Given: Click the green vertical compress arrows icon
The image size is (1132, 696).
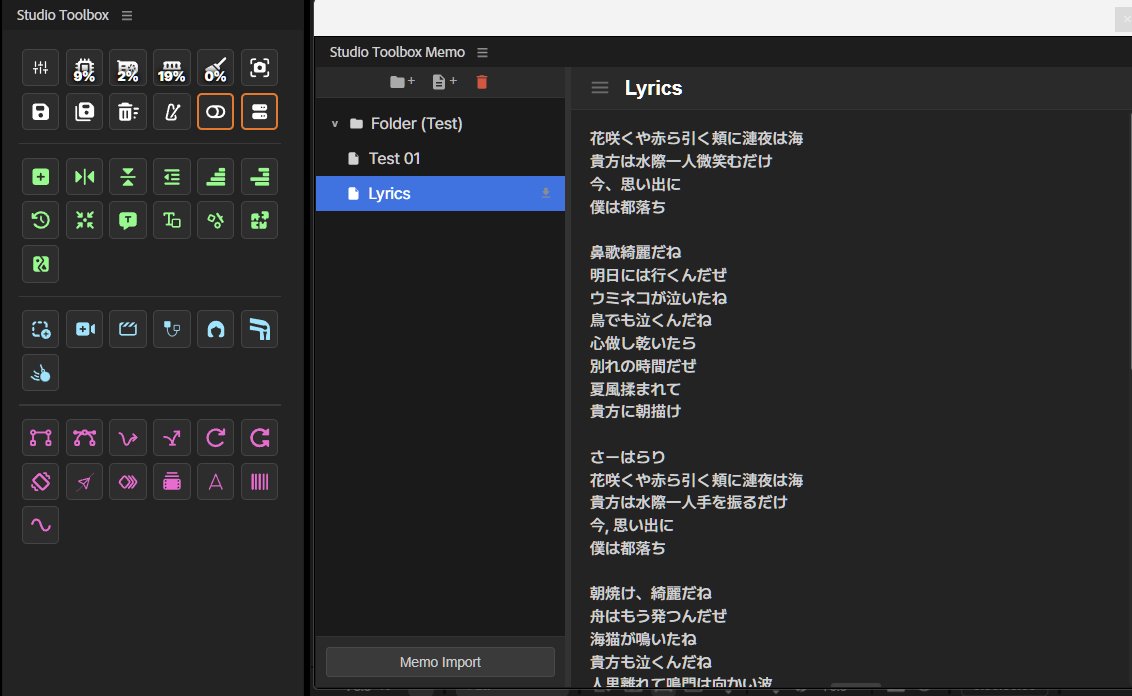Looking at the screenshot, I should click(128, 177).
